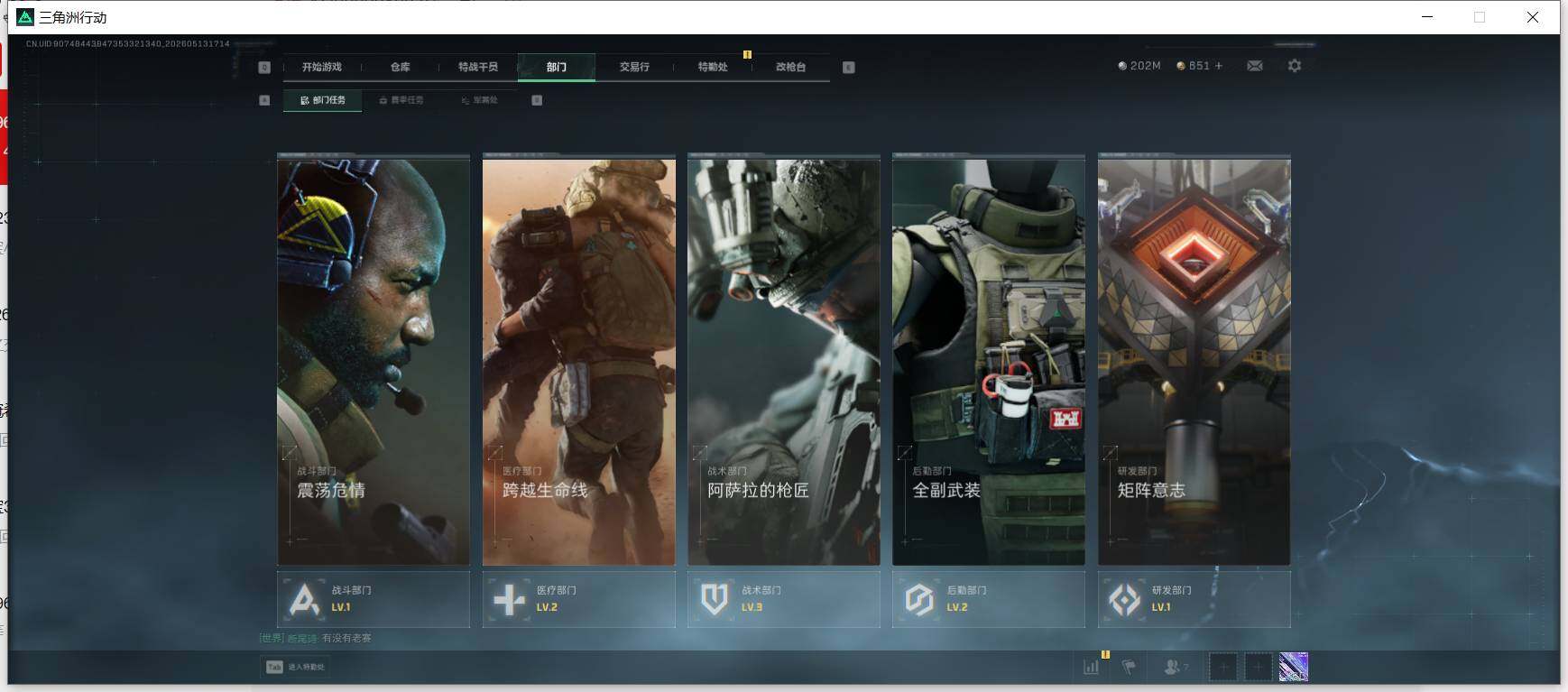Screen dimensions: 1568x692
Task: Open the 仓库 tab
Action: click(x=400, y=67)
